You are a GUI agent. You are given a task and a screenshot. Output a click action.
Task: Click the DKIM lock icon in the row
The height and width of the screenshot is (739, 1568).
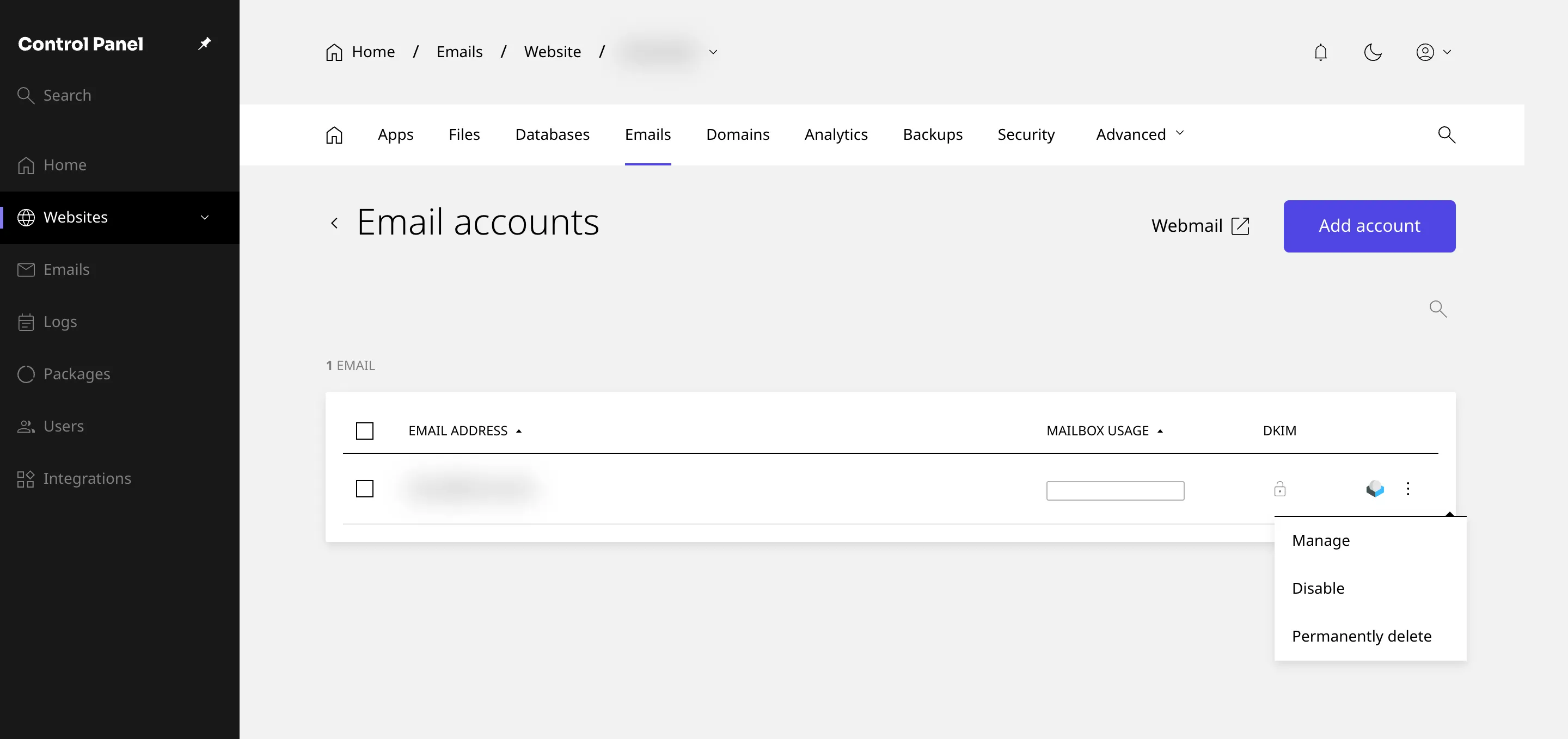(1279, 489)
